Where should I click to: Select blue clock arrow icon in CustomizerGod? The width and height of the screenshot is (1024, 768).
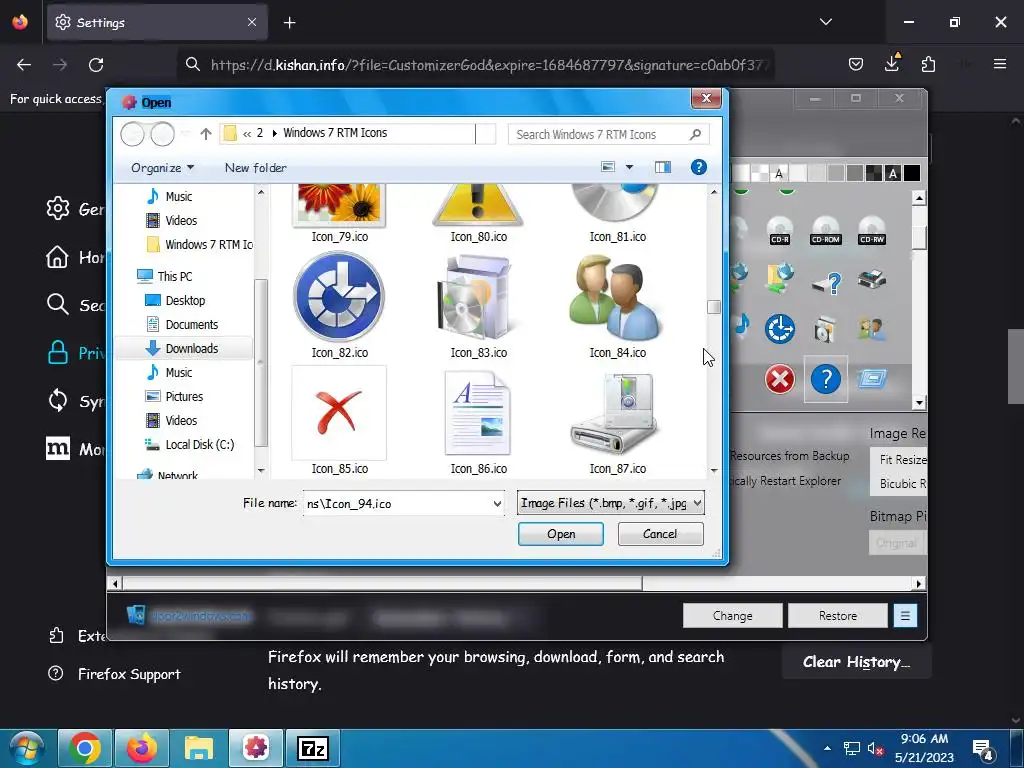(780, 328)
